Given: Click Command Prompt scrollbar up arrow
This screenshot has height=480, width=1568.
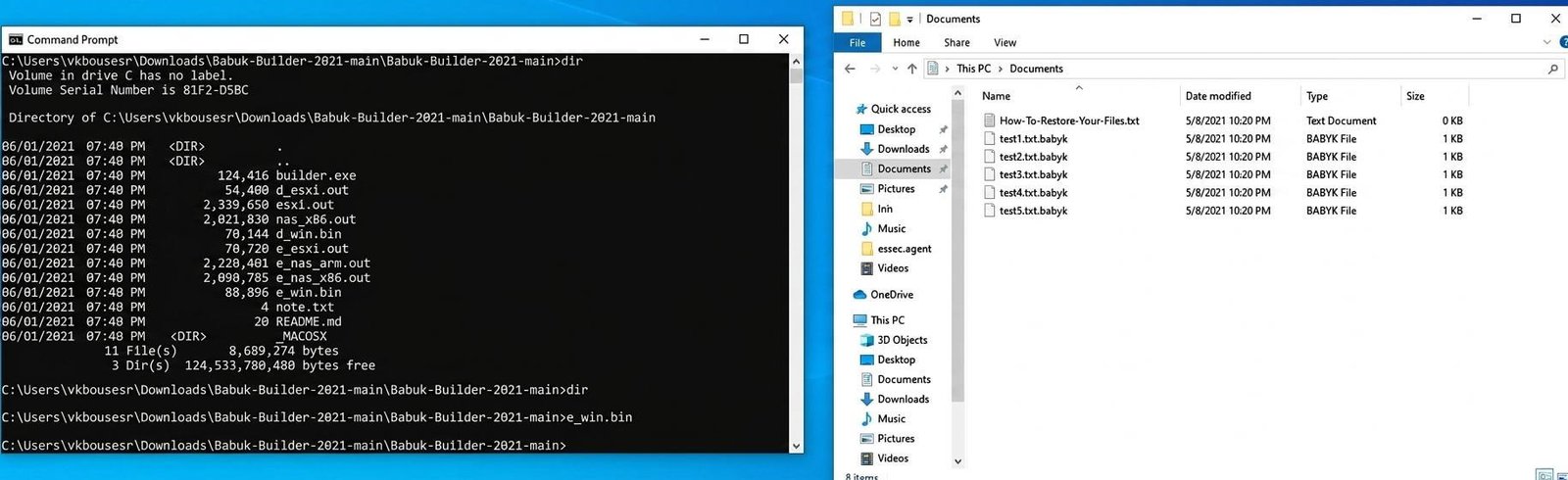Looking at the screenshot, I should (x=796, y=61).
